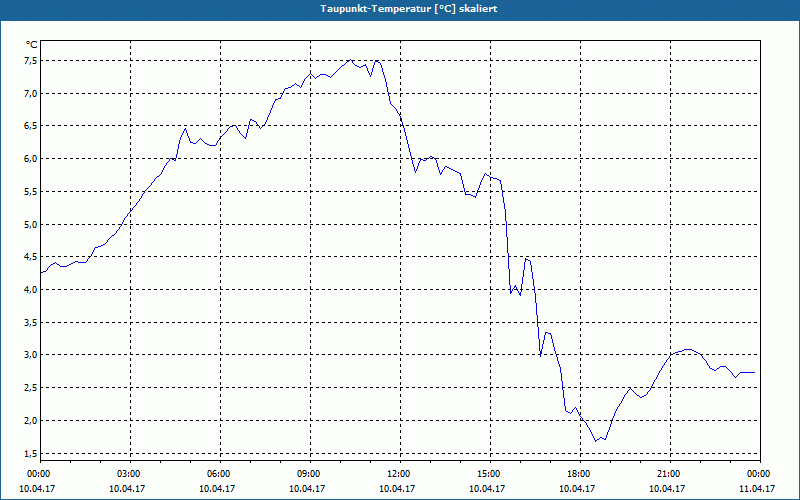Viewport: 800px width, 500px height.
Task: Click the x-axis time label '03:00'
Action: coord(131,474)
